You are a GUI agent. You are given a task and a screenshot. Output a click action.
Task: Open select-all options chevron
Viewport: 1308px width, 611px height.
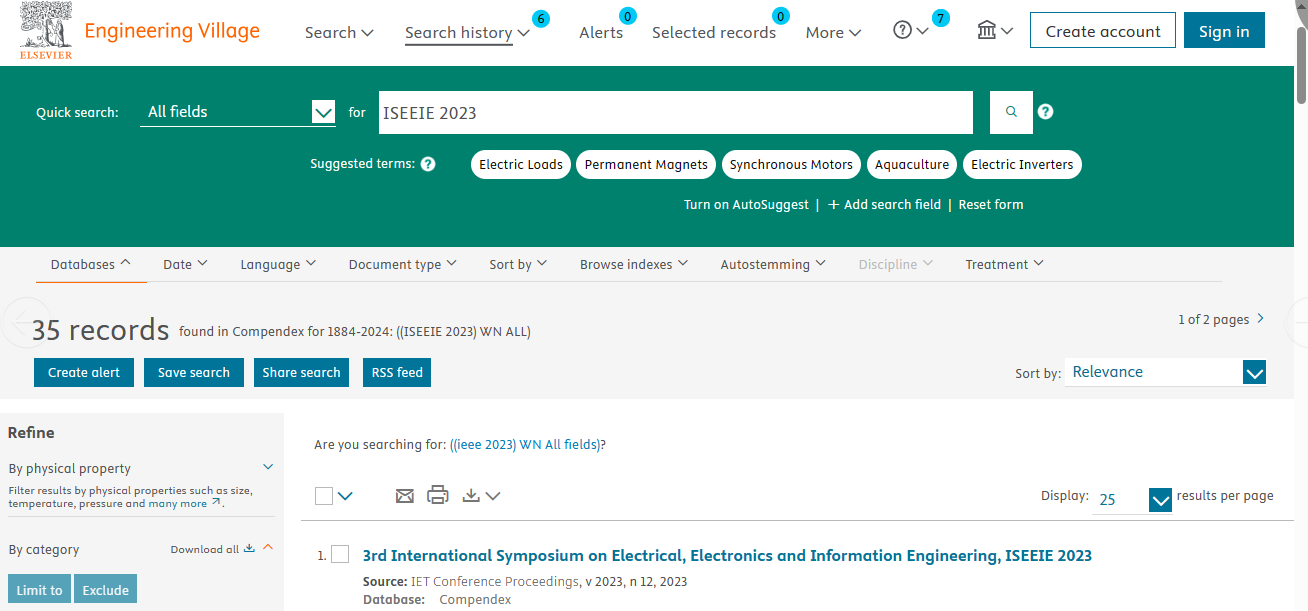[x=345, y=495]
